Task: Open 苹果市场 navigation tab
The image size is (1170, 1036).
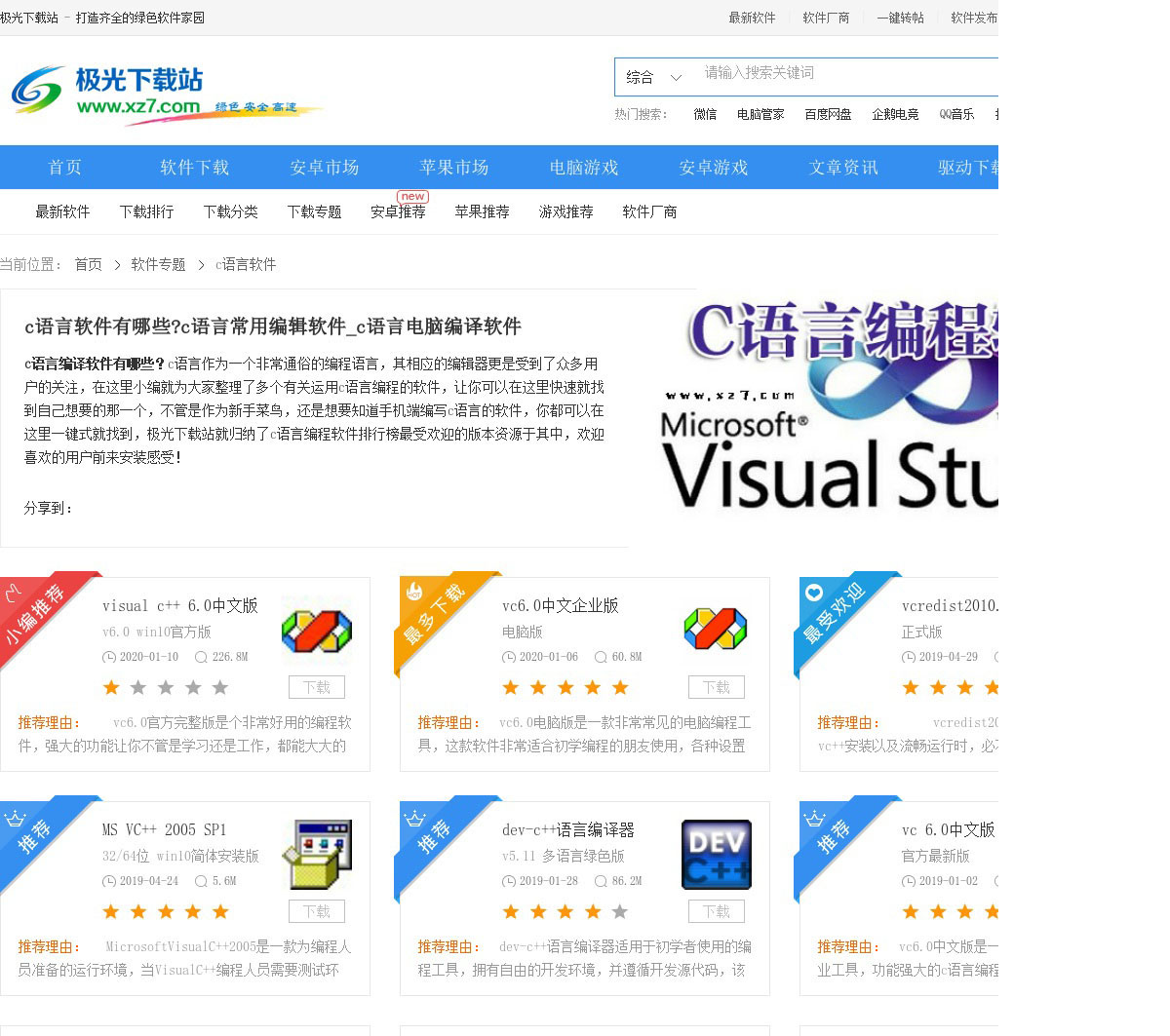Action: (454, 168)
